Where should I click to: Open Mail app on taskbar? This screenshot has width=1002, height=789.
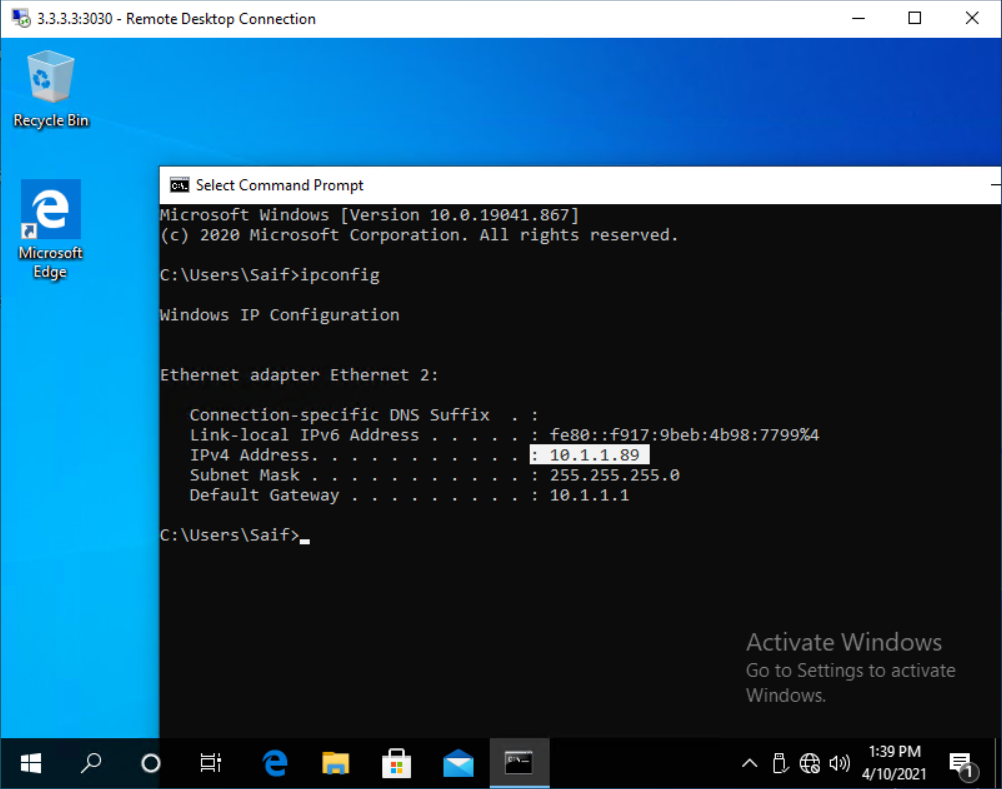[x=458, y=763]
